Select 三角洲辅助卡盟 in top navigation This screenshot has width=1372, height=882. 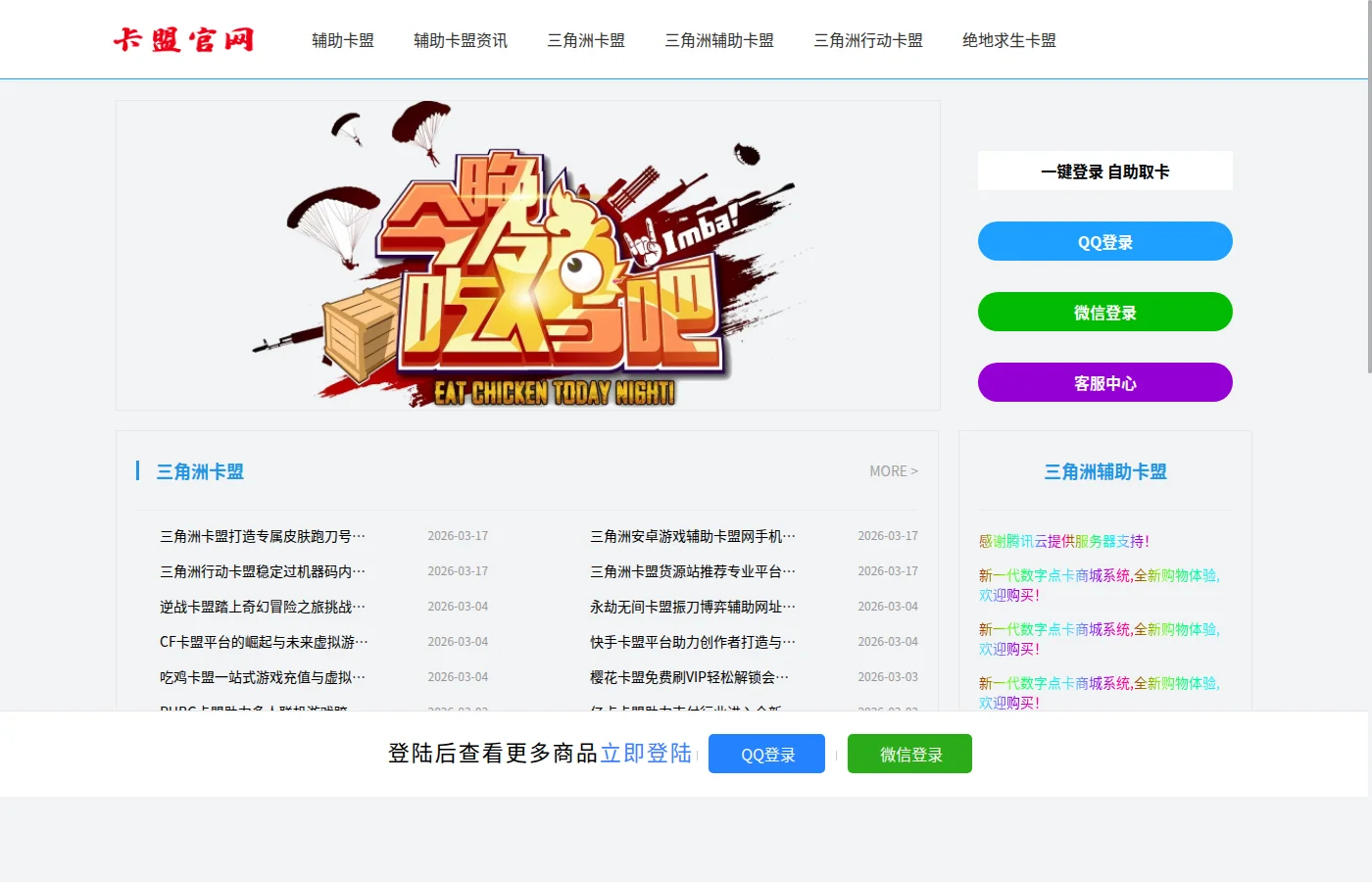click(719, 40)
